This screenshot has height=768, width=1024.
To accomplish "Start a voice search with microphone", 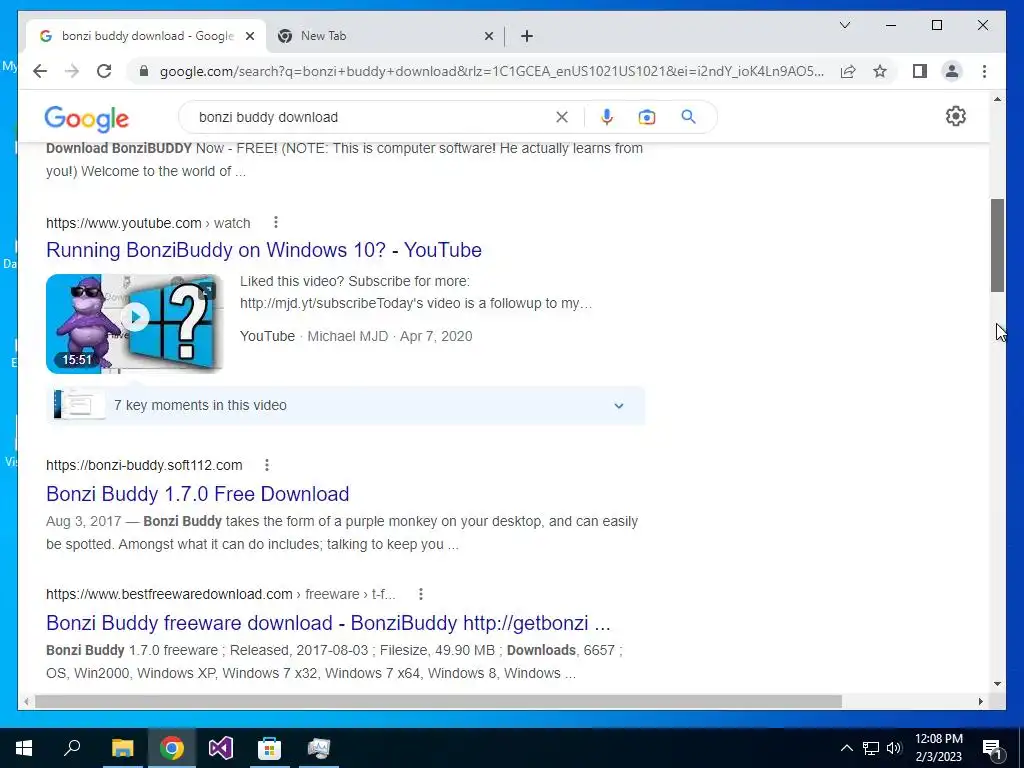I will 607,117.
